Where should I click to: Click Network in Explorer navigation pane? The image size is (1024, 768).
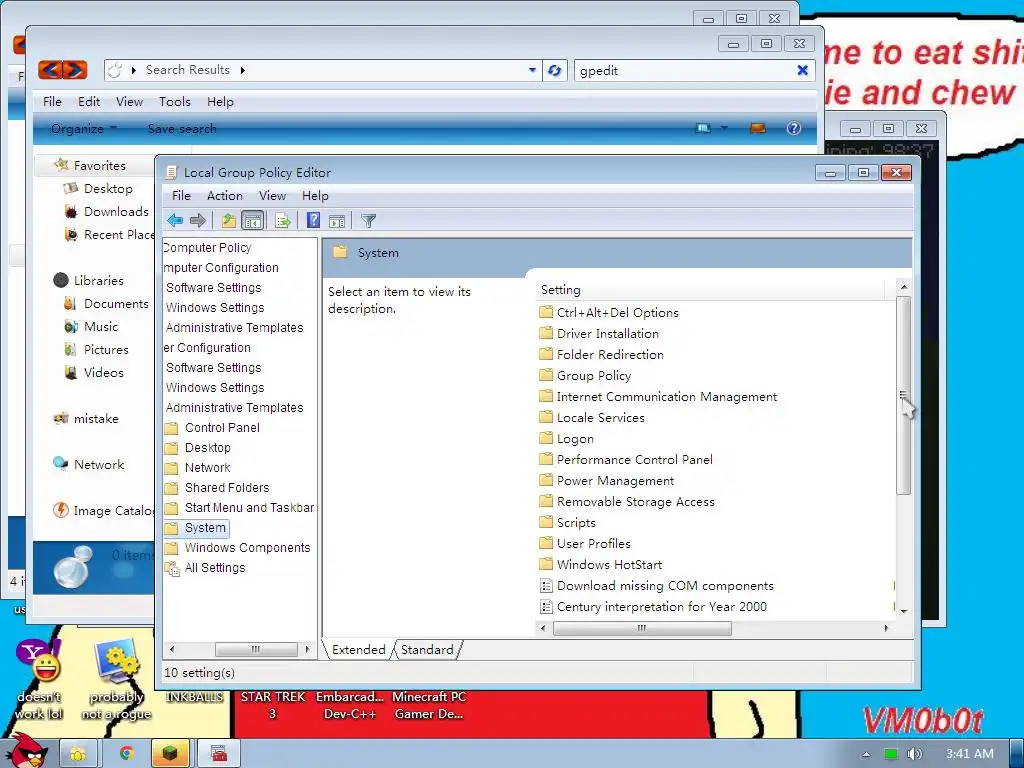99,464
